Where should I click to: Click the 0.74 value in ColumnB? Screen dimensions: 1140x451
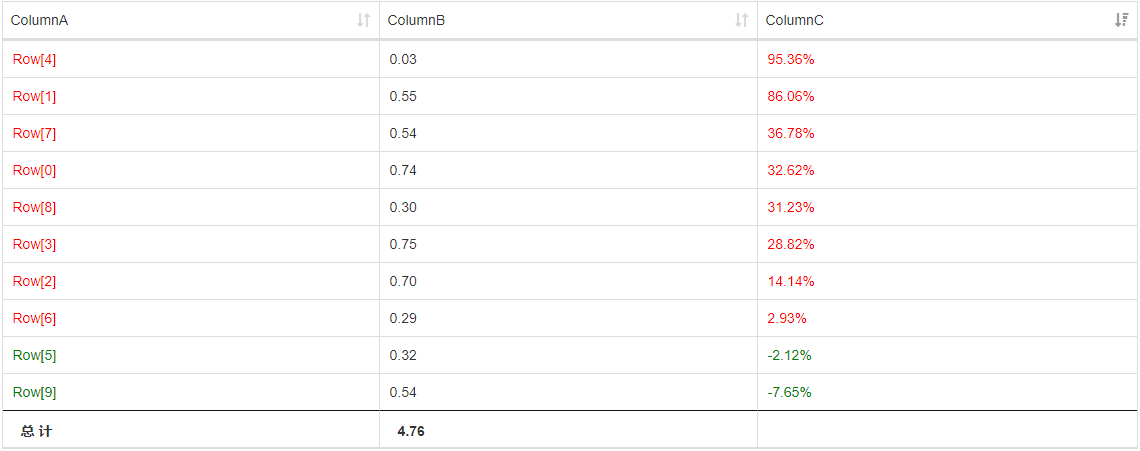coord(403,171)
